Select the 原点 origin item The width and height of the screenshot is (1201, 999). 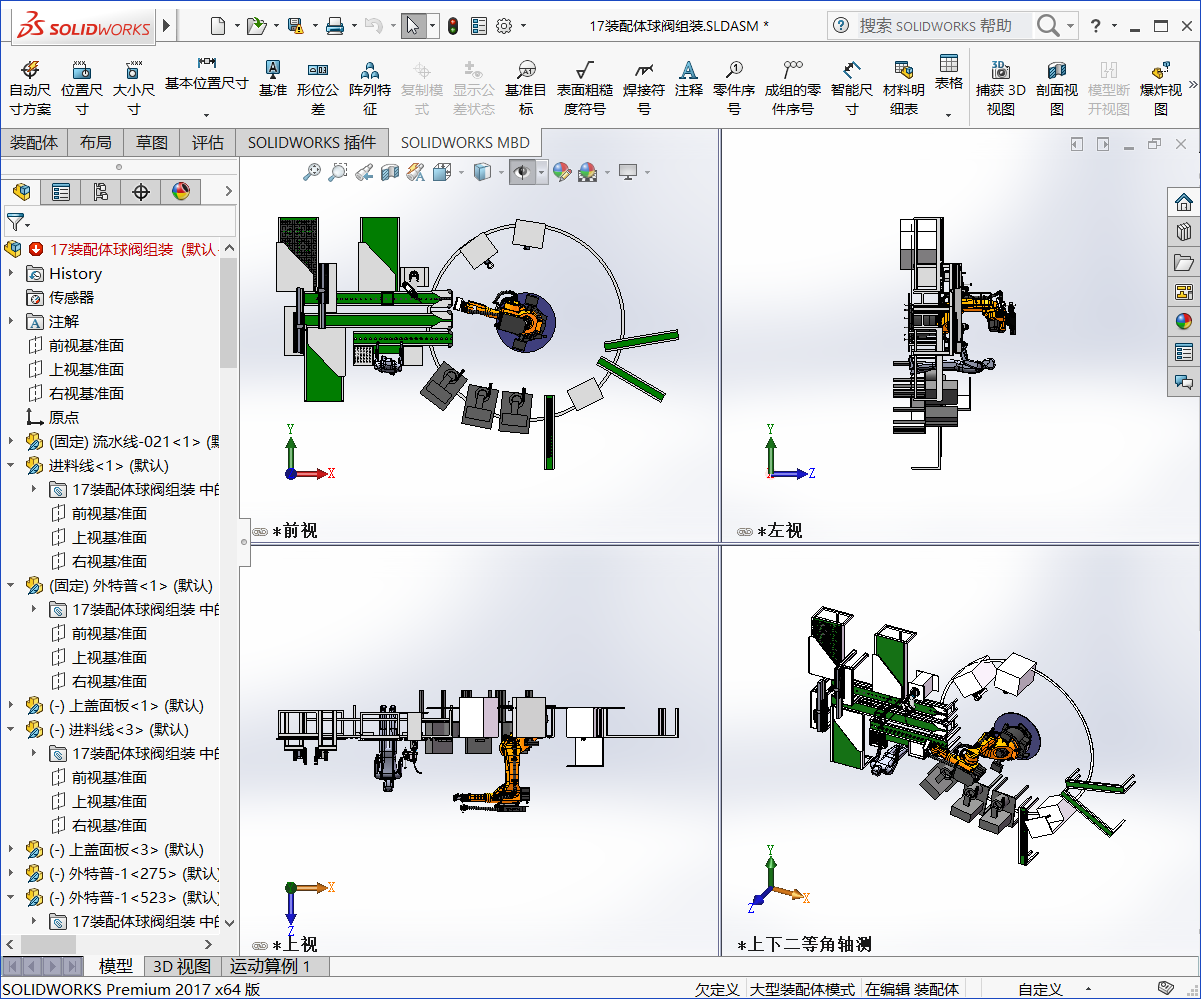[64, 417]
